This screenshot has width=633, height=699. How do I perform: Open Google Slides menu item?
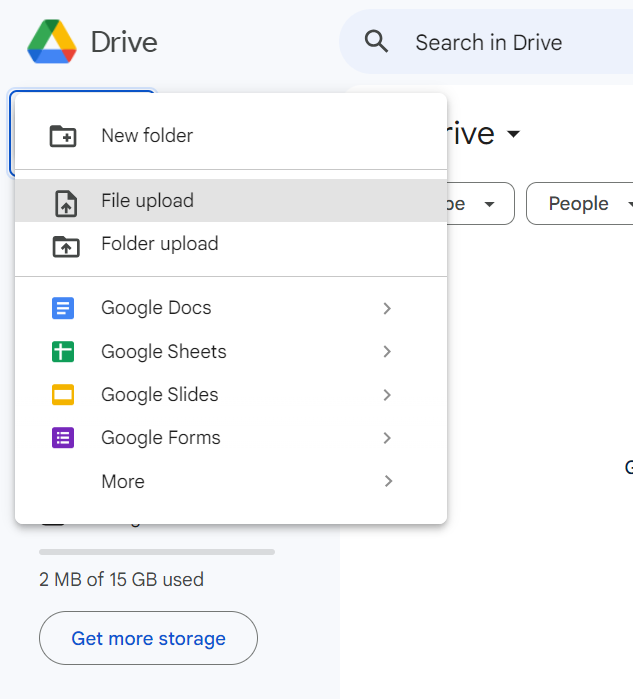[x=231, y=395]
